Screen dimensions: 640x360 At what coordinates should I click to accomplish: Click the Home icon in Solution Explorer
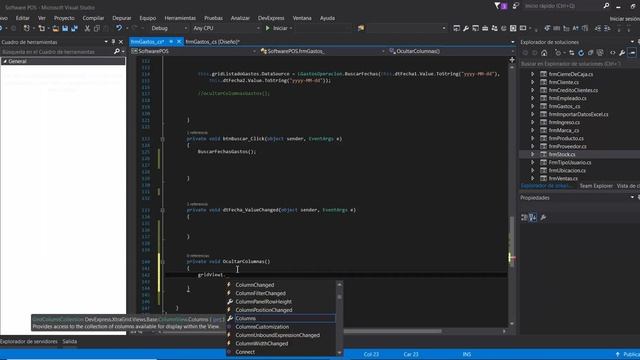[544, 53]
